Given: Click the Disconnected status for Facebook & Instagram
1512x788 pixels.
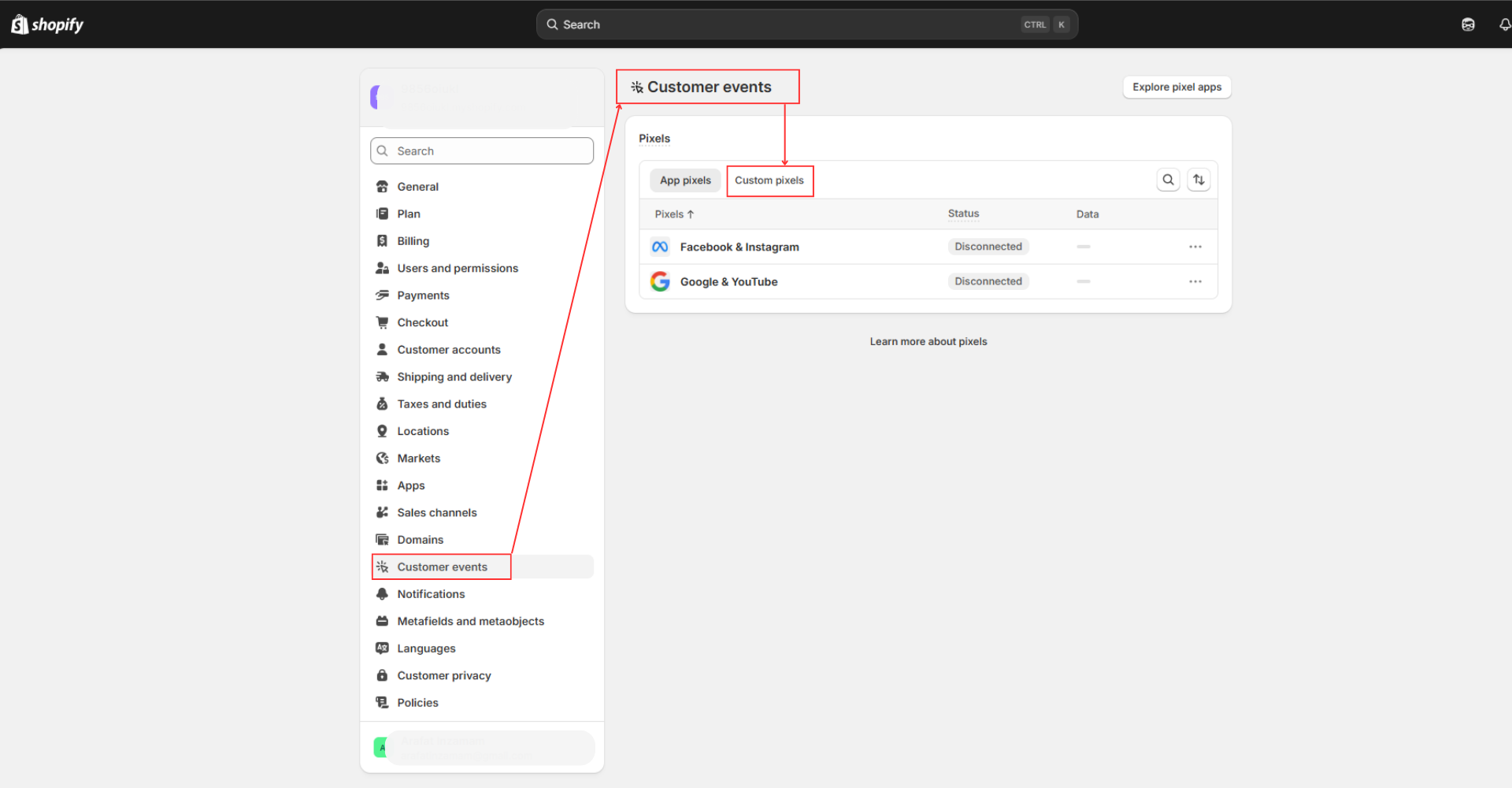Looking at the screenshot, I should click(x=988, y=247).
